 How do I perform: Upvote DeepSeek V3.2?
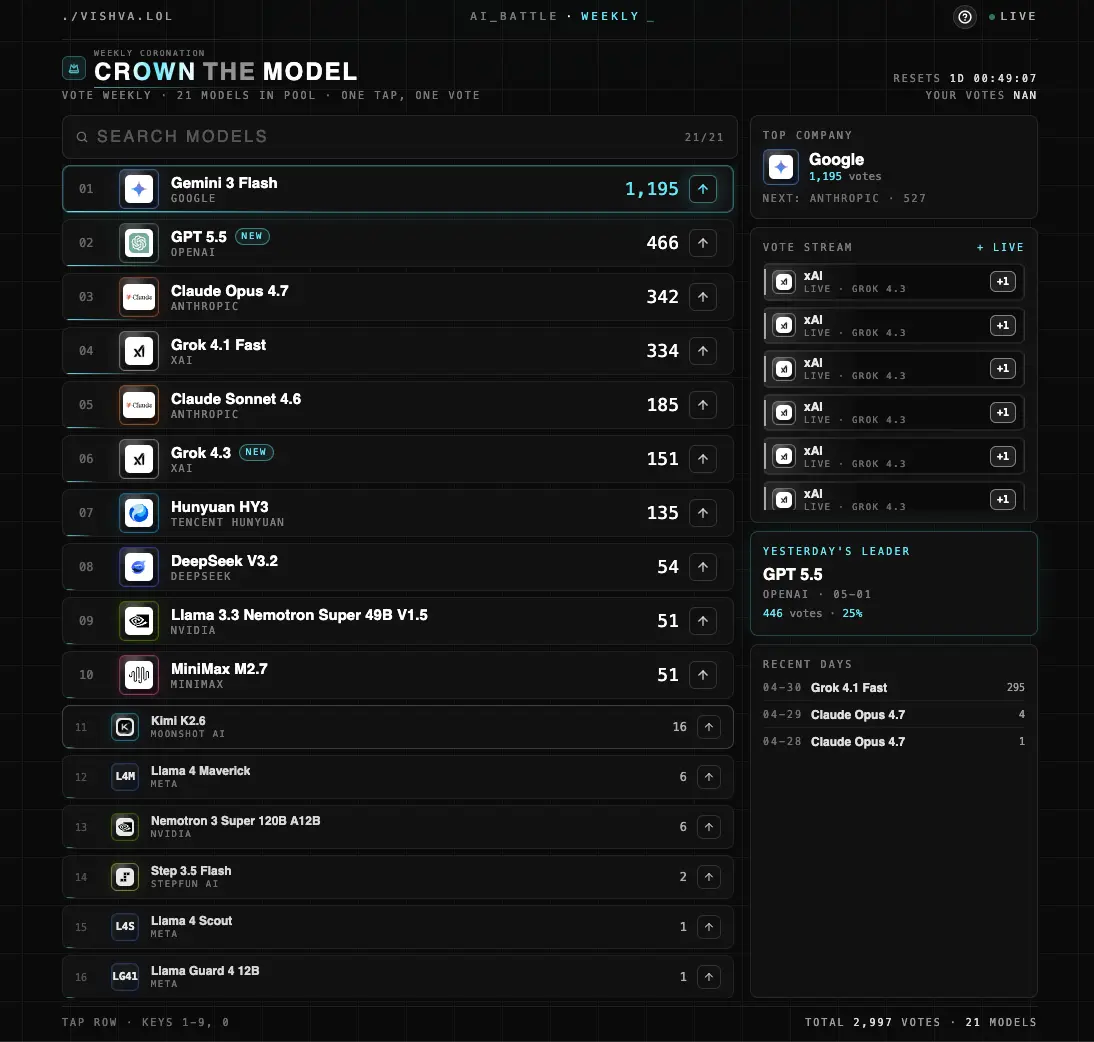pos(703,567)
